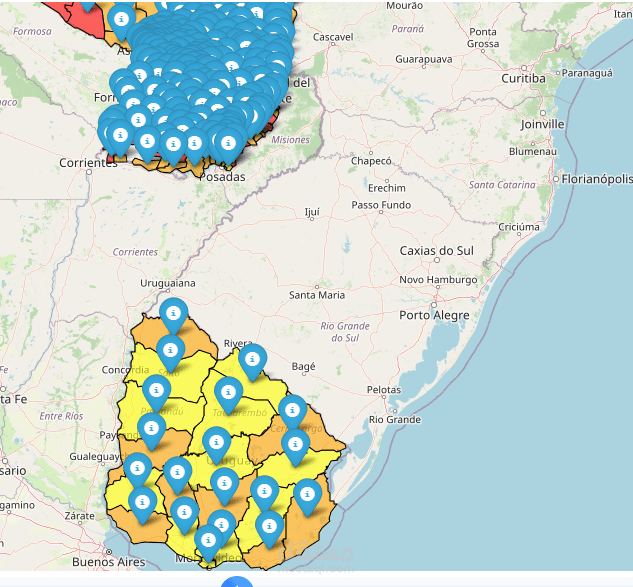
Task: Open the marker over the Cerro Largo label
Action: click(x=292, y=411)
